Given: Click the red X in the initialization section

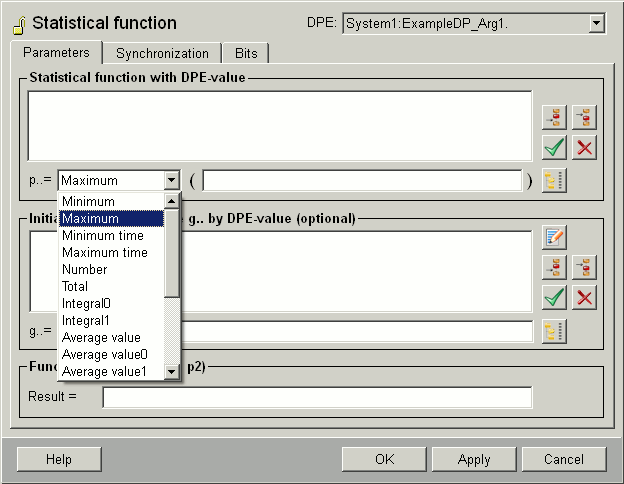Looking at the screenshot, I should click(x=584, y=297).
